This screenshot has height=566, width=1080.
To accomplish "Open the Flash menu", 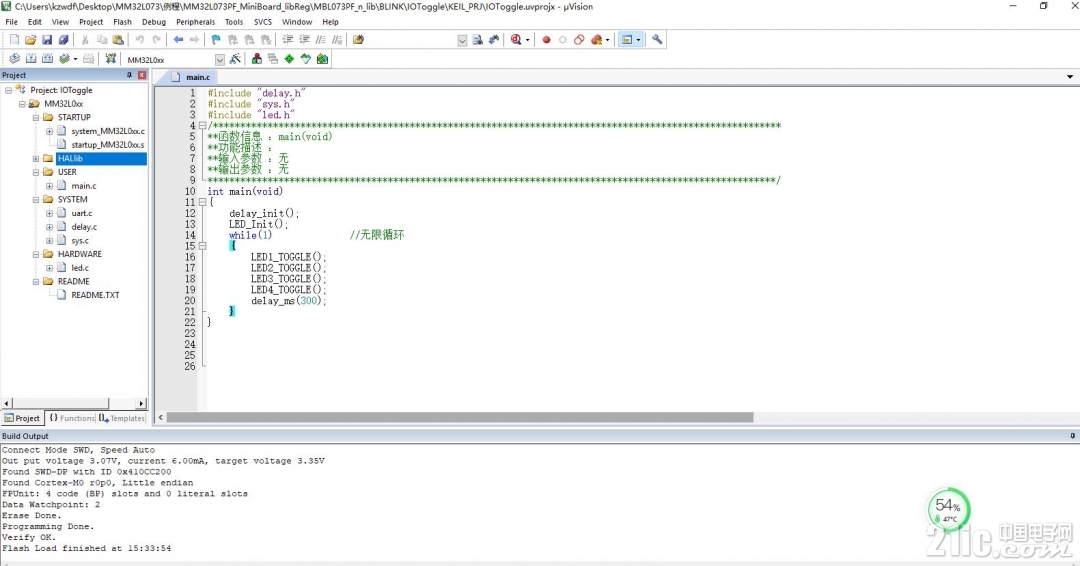I will coord(123,22).
